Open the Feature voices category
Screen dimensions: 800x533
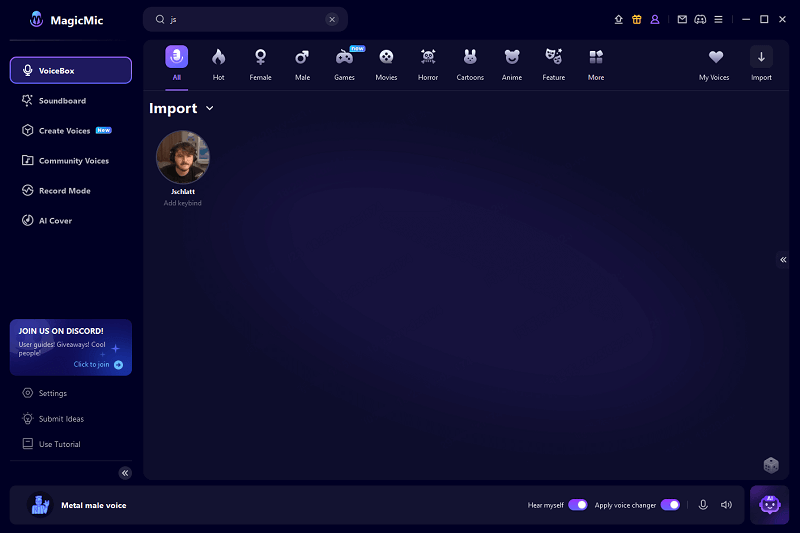554,64
